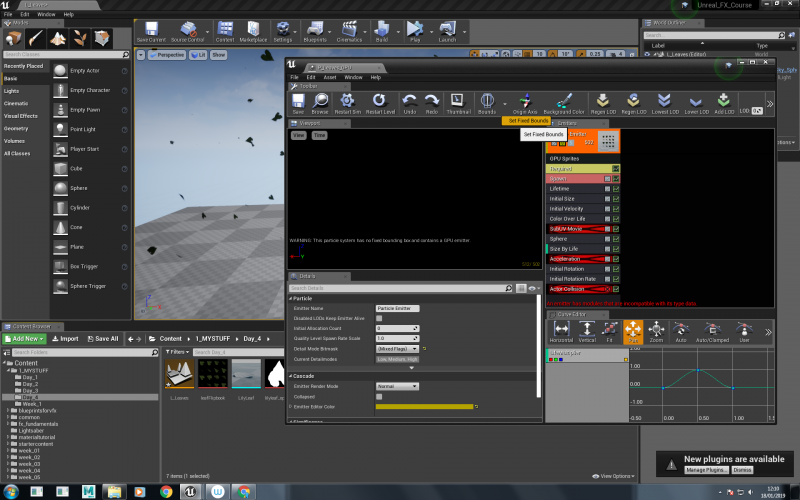The width and height of the screenshot is (800, 500).
Task: Click the Import button
Action: 65,339
